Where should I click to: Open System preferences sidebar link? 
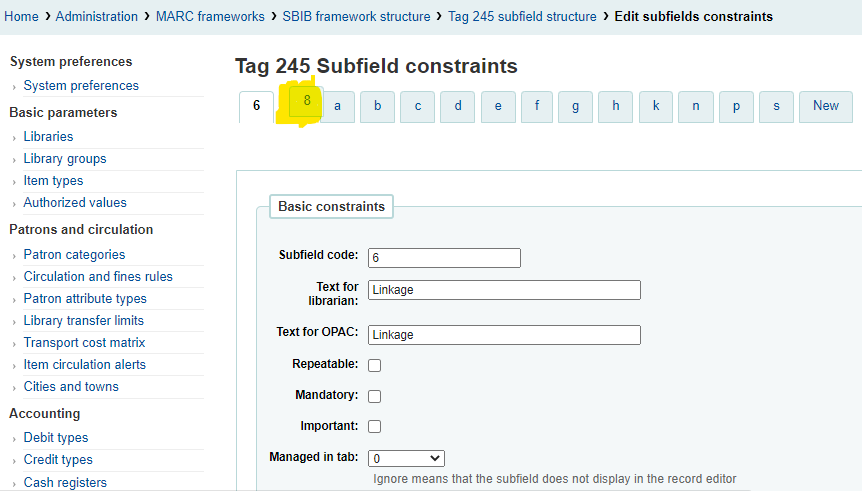(81, 86)
